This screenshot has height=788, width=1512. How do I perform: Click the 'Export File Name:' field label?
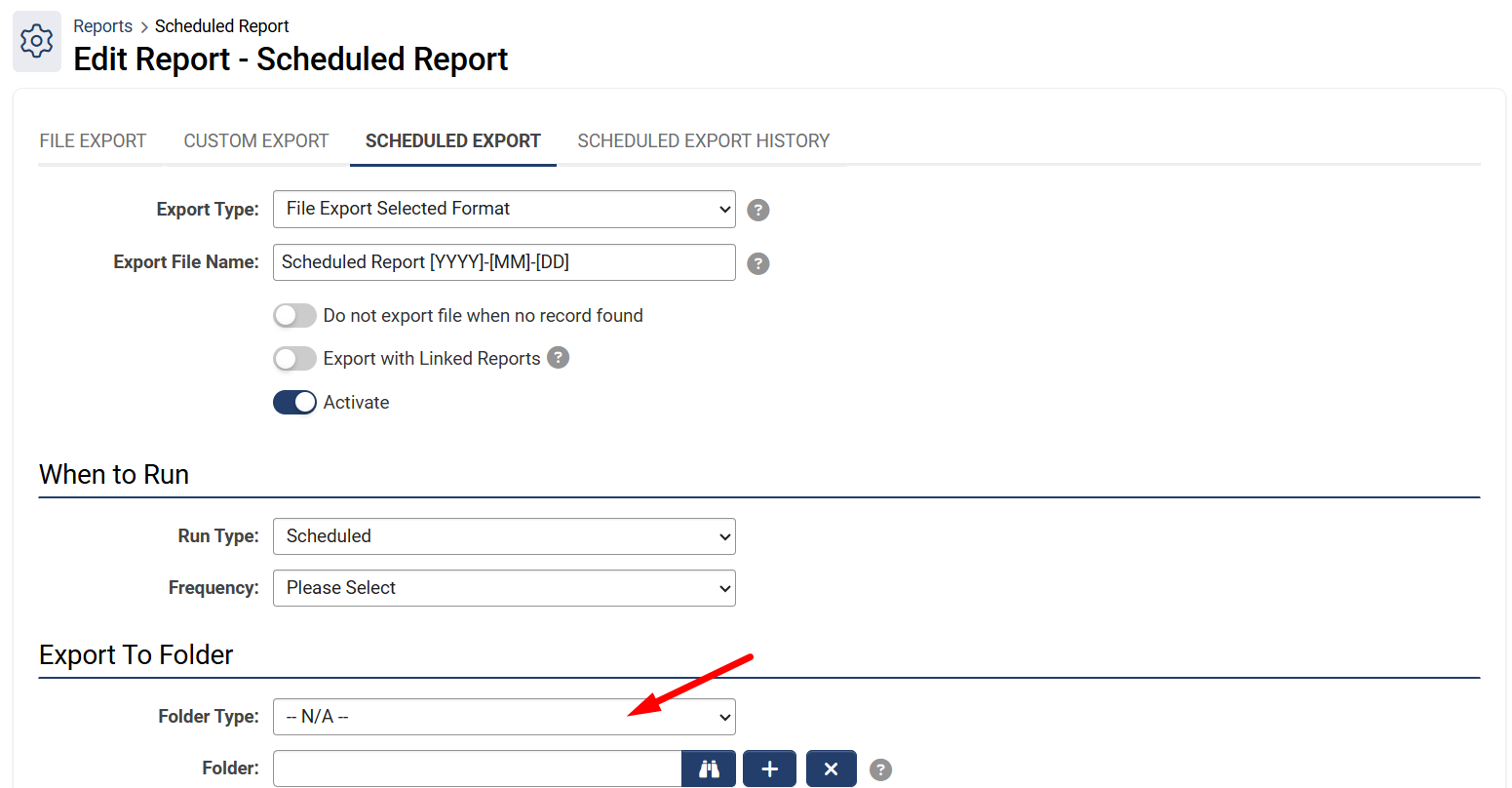click(x=186, y=262)
